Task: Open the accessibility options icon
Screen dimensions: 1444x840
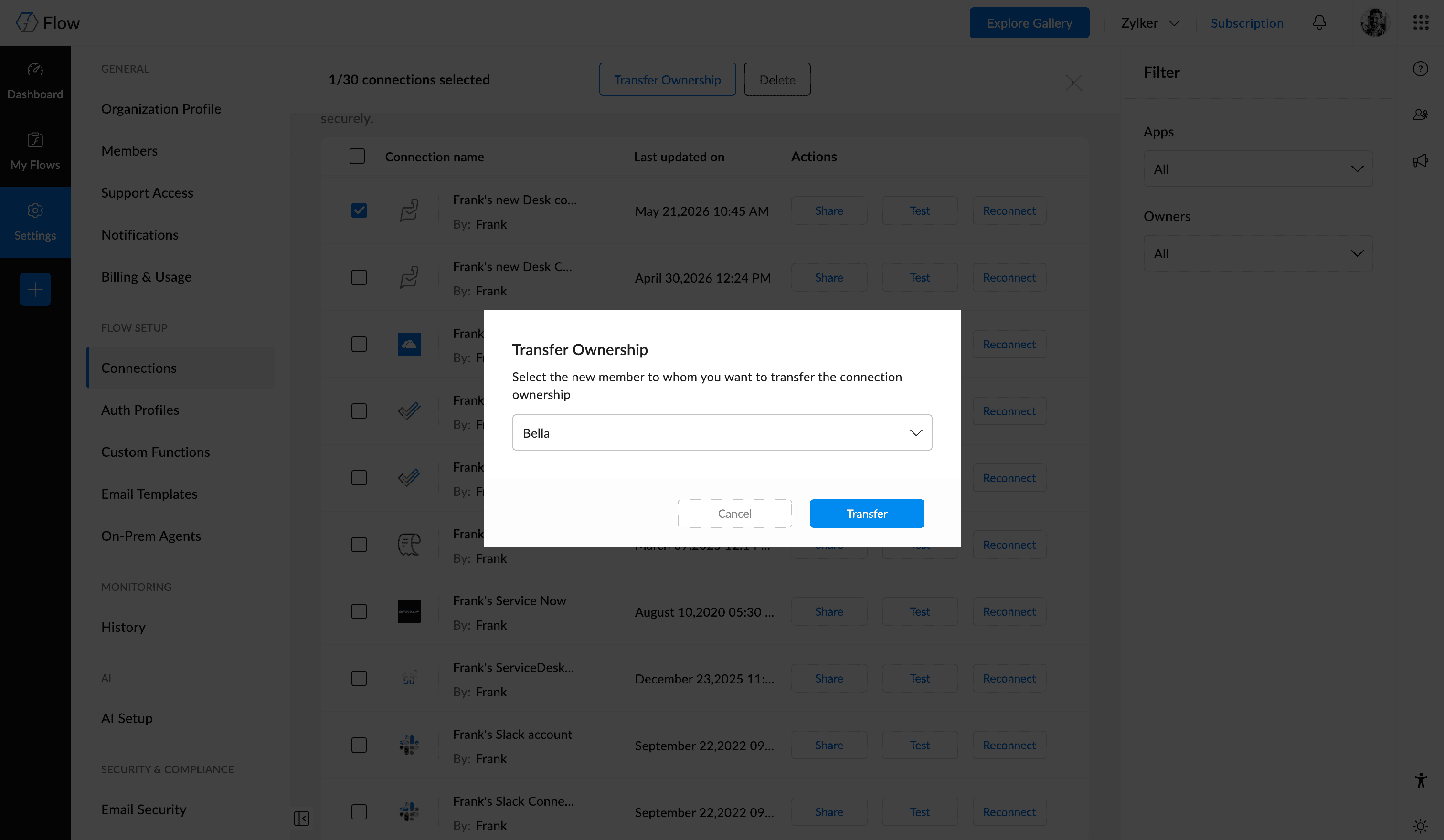Action: coord(1420,780)
